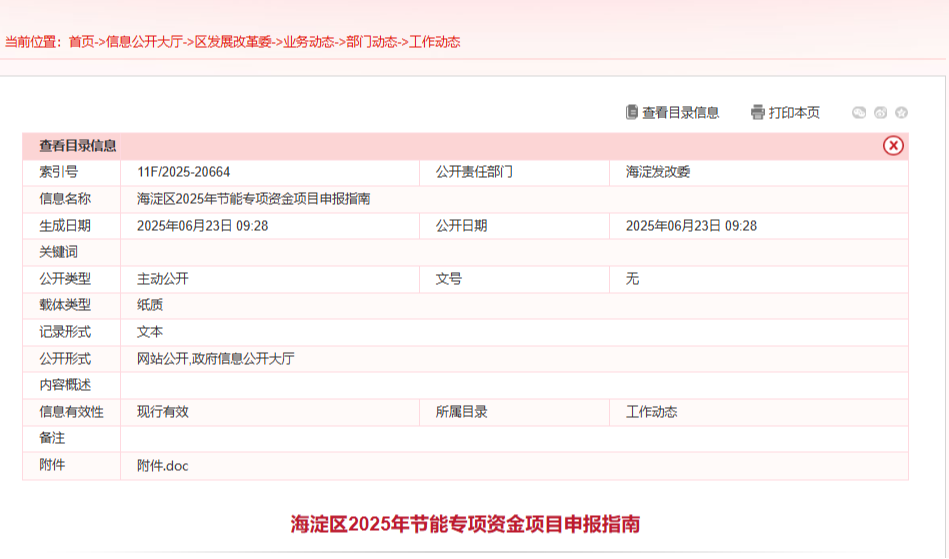Image resolution: width=949 pixels, height=559 pixels.
Task: Click the 记录形式 row label
Action: pyautogui.click(x=65, y=332)
